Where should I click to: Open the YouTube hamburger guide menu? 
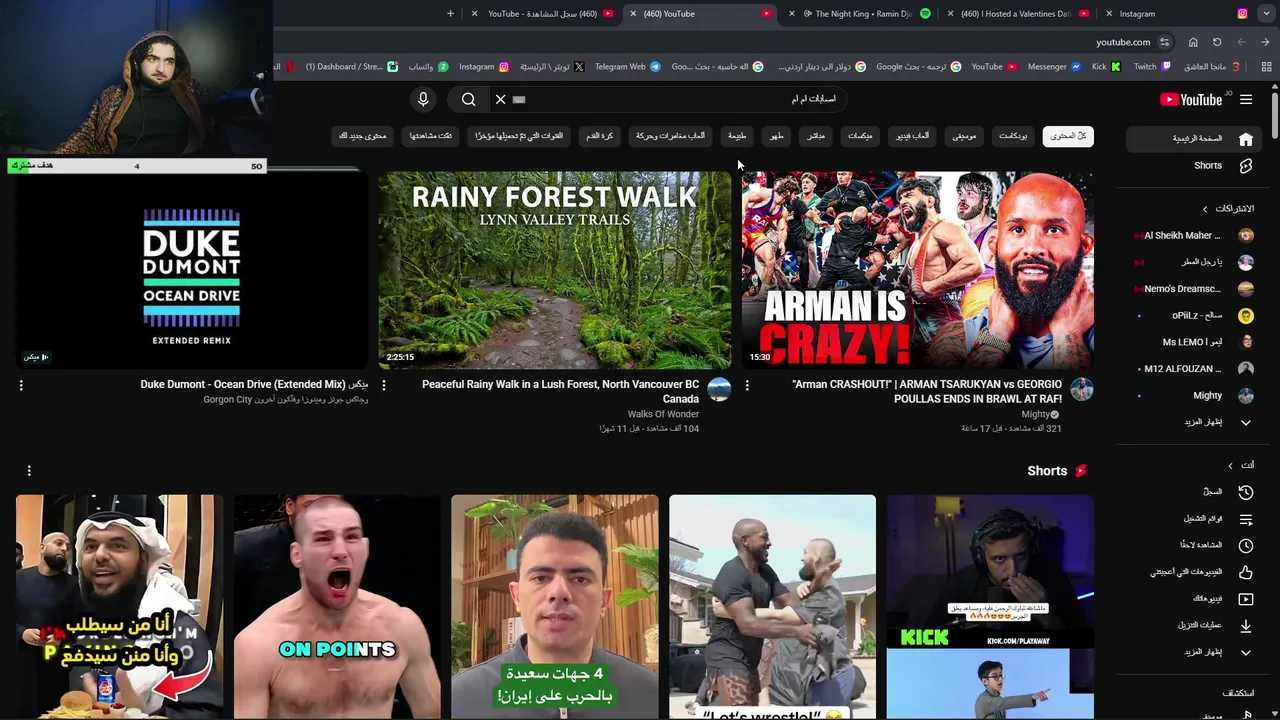[1246, 99]
